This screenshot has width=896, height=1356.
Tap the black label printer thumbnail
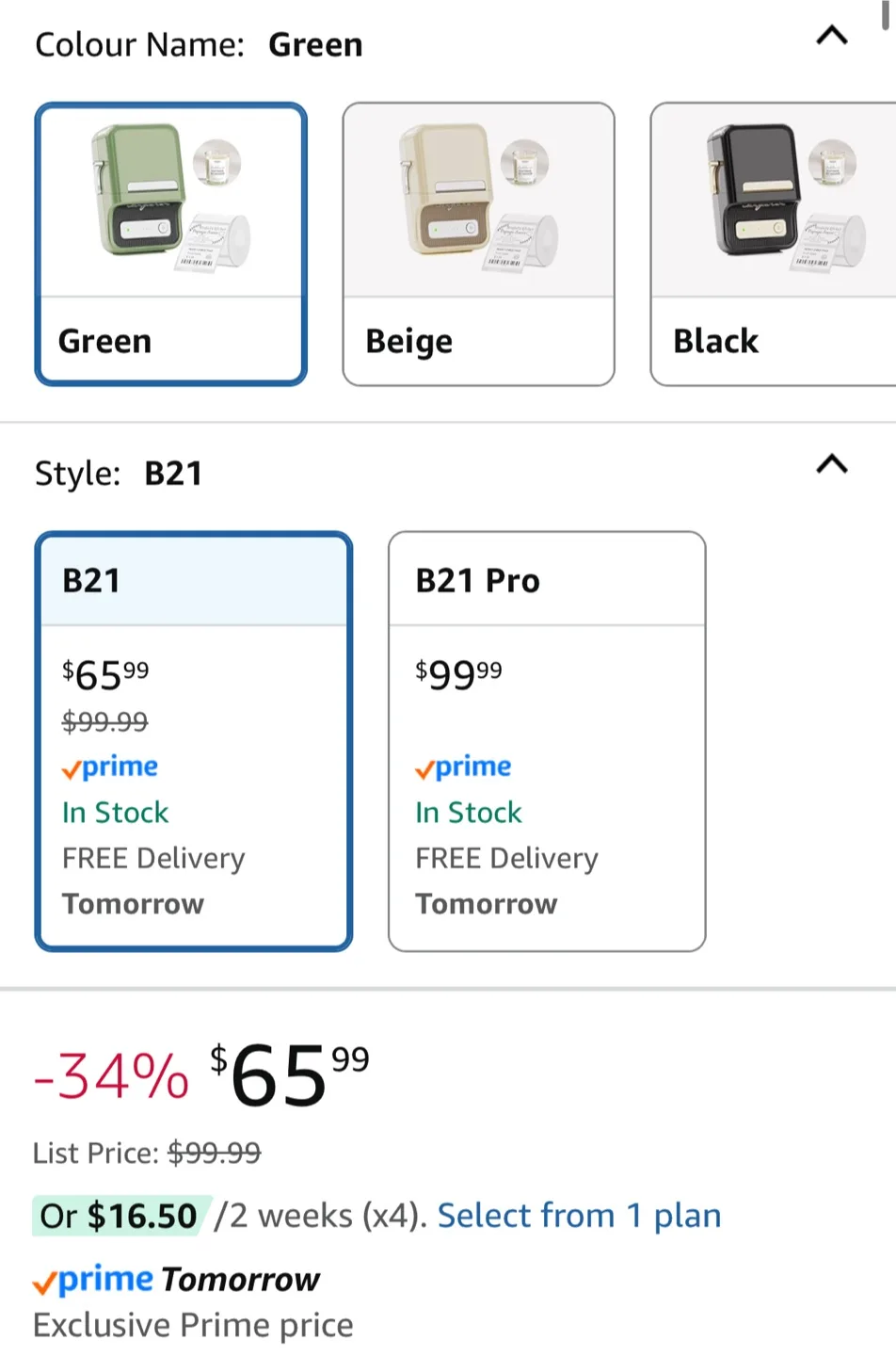click(781, 200)
